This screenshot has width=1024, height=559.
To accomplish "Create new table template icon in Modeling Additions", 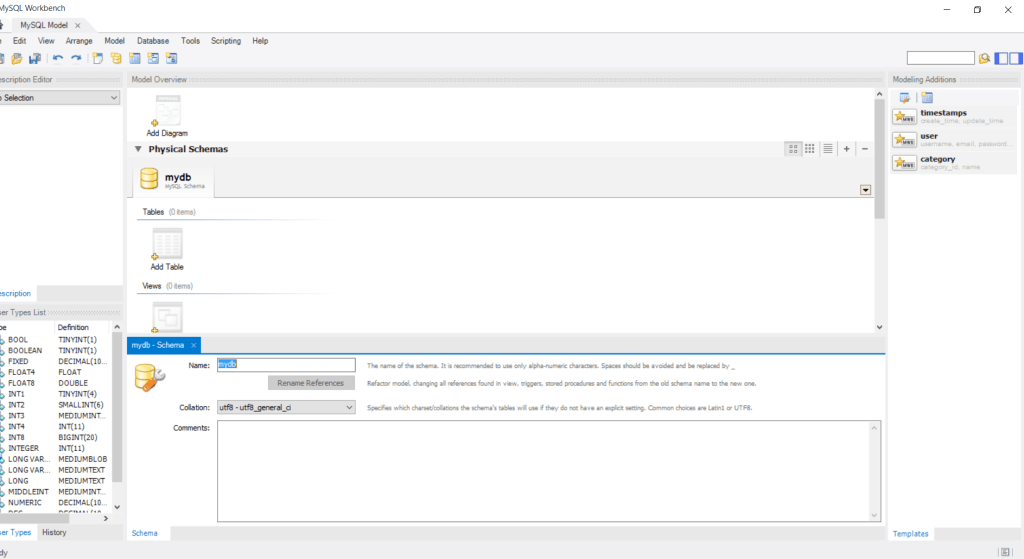I will coord(927,98).
